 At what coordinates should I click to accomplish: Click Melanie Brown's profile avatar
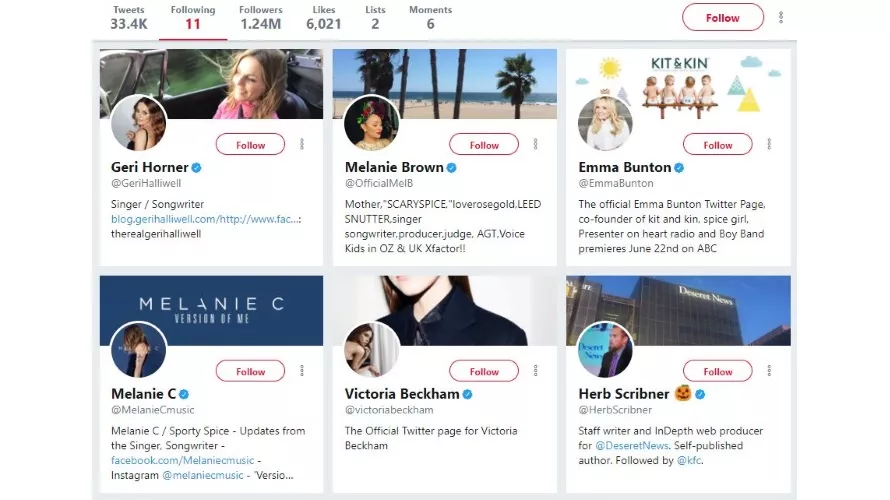coord(371,123)
